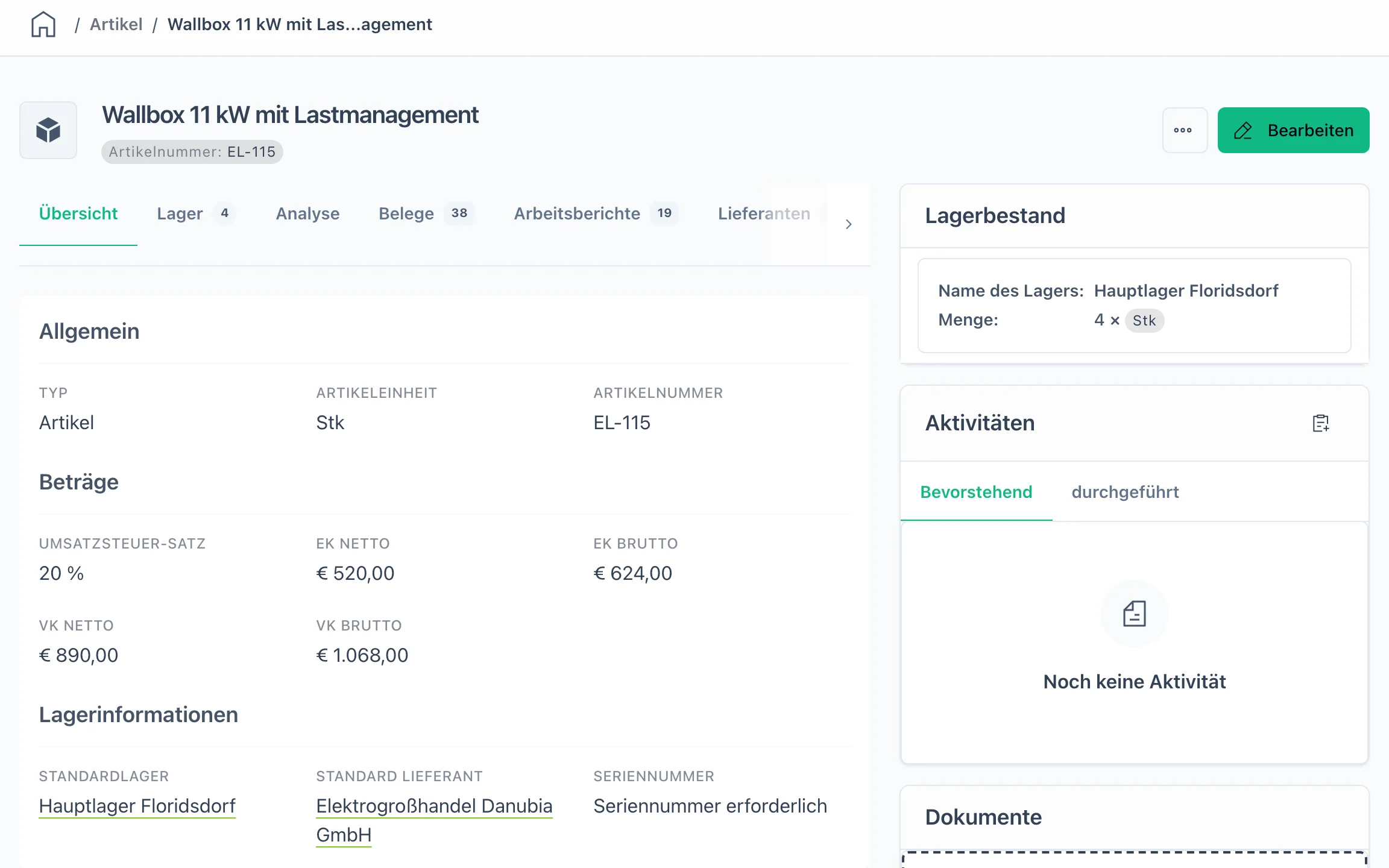Click the VK brutto value € 1.068,00
Screen dimensions: 1389x868
click(x=362, y=655)
